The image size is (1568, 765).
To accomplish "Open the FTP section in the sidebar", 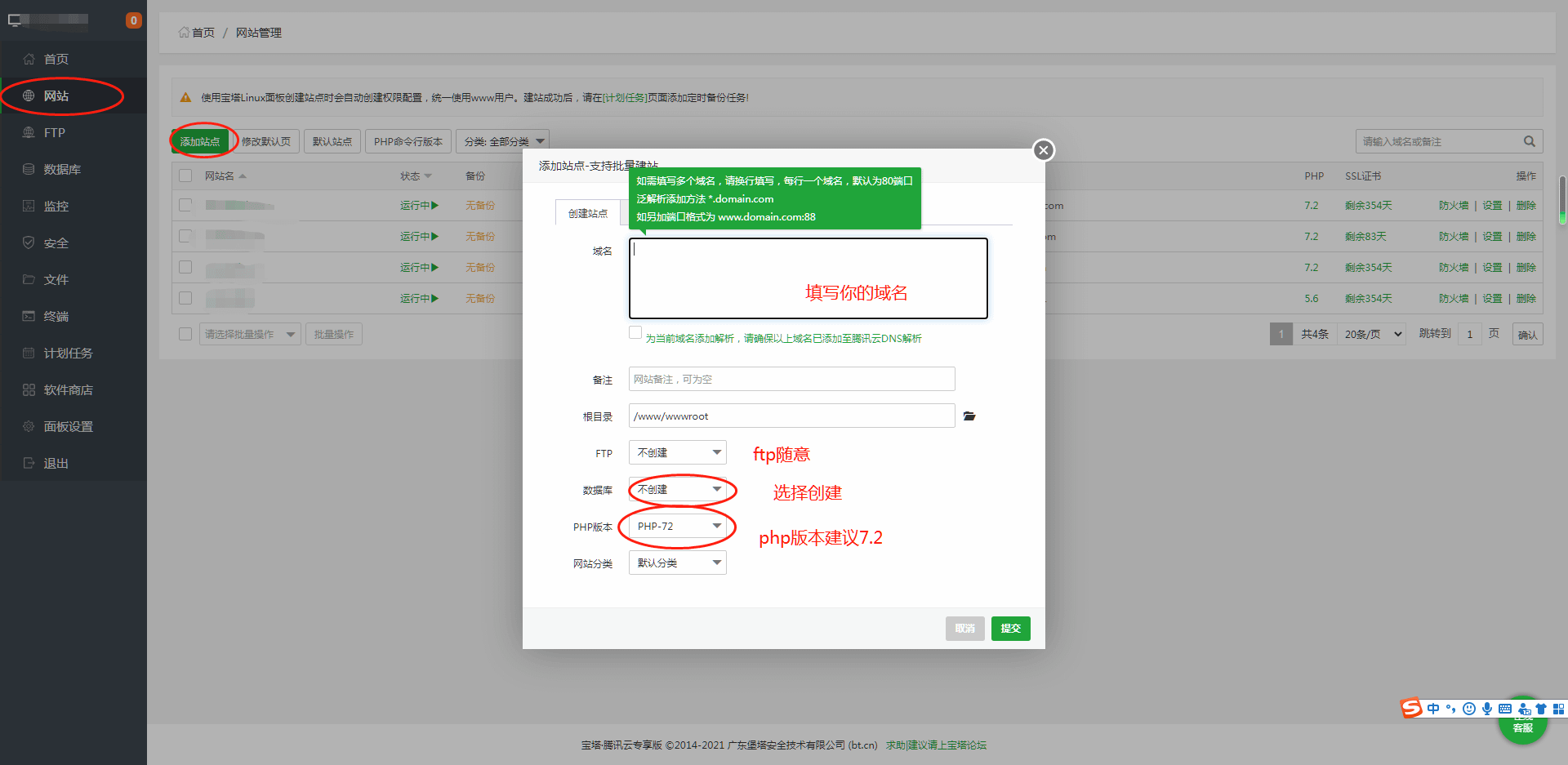I will [x=55, y=132].
